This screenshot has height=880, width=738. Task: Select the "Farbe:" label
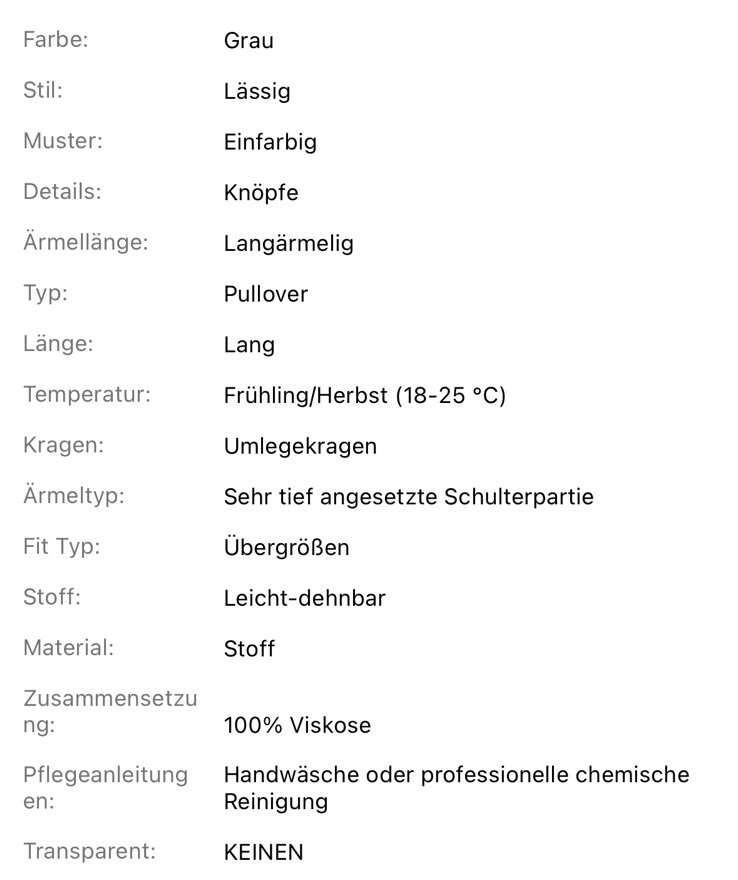pos(56,41)
